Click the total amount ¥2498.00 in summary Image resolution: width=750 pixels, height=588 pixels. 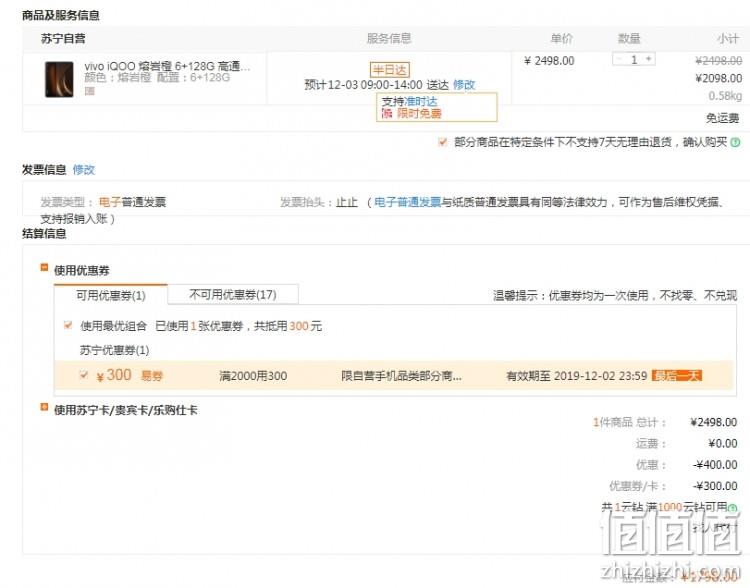(x=714, y=422)
